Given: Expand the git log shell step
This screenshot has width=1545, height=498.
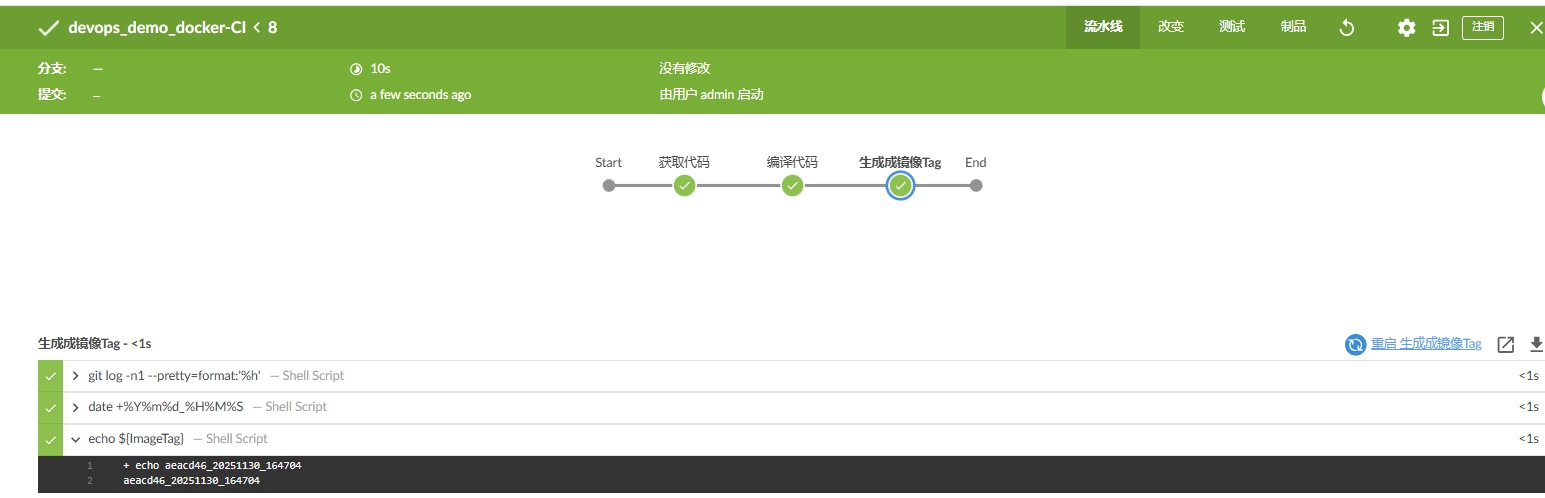Looking at the screenshot, I should pos(76,376).
